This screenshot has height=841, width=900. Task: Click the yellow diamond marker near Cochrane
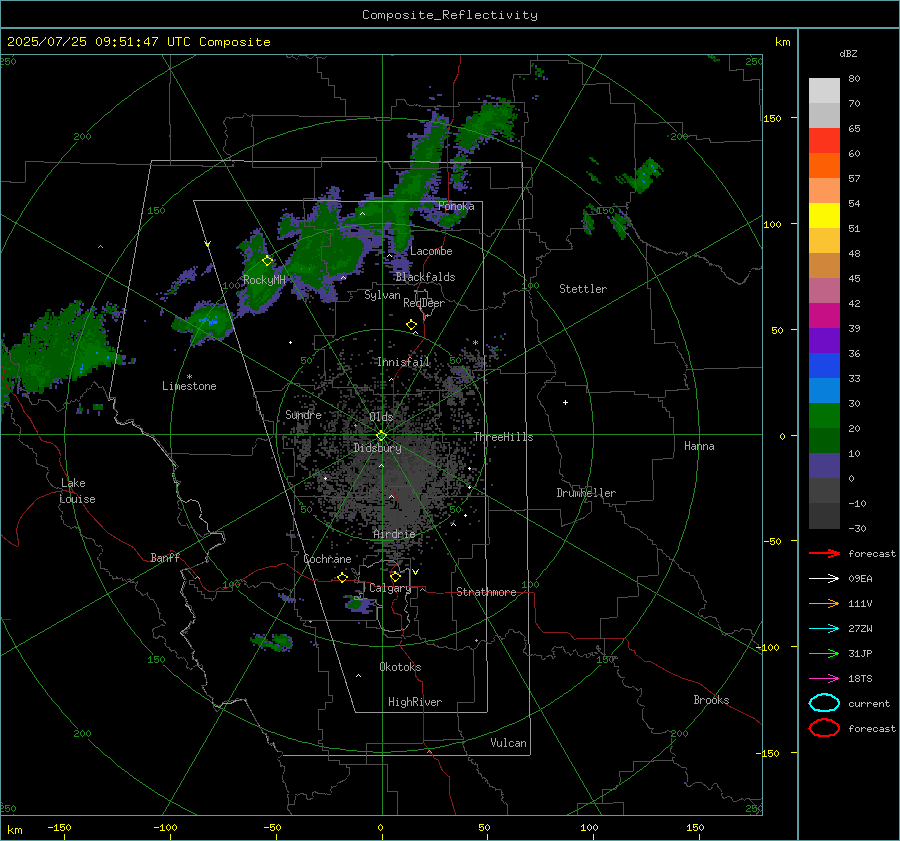tap(343, 577)
